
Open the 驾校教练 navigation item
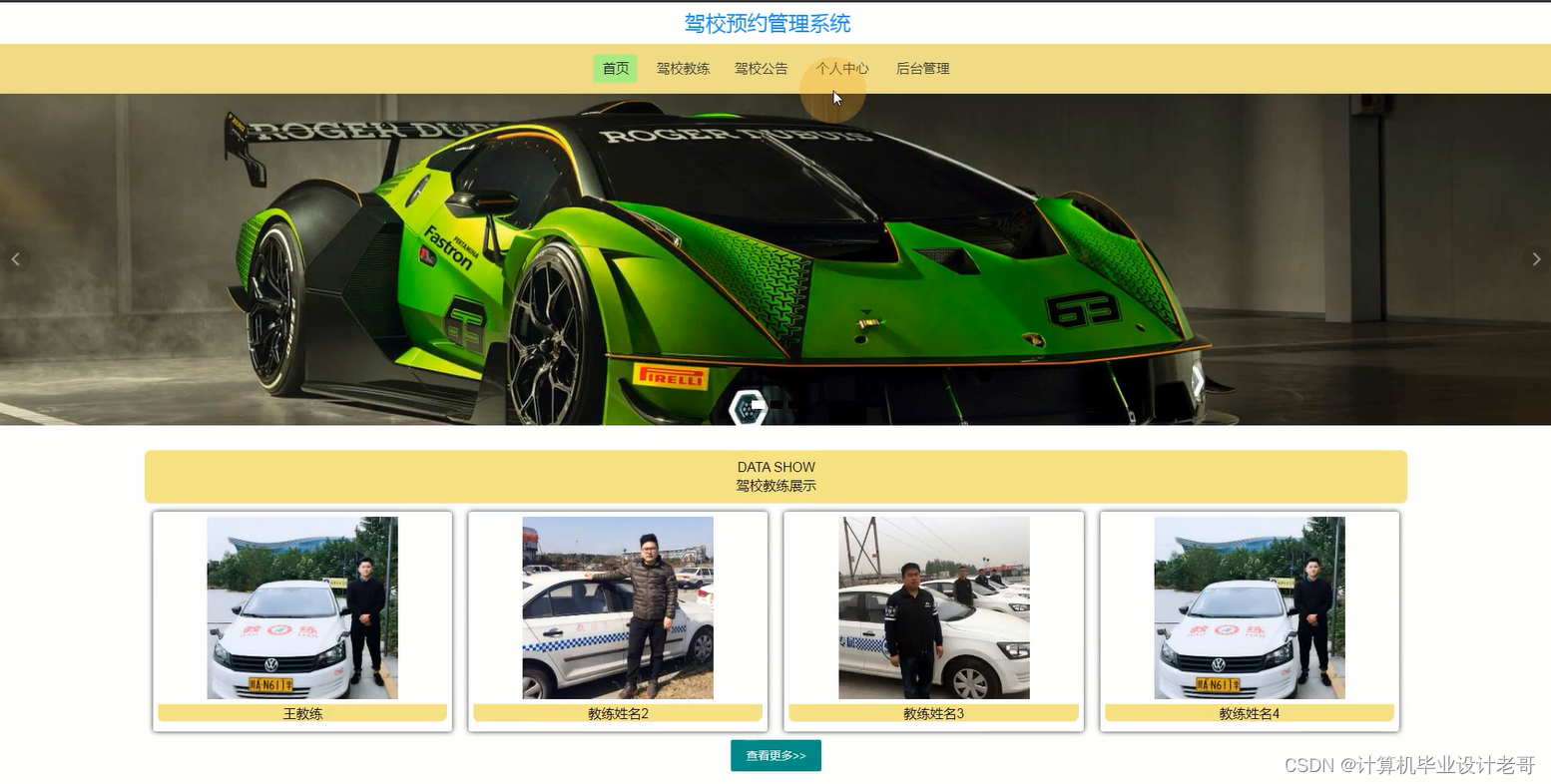pyautogui.click(x=683, y=69)
